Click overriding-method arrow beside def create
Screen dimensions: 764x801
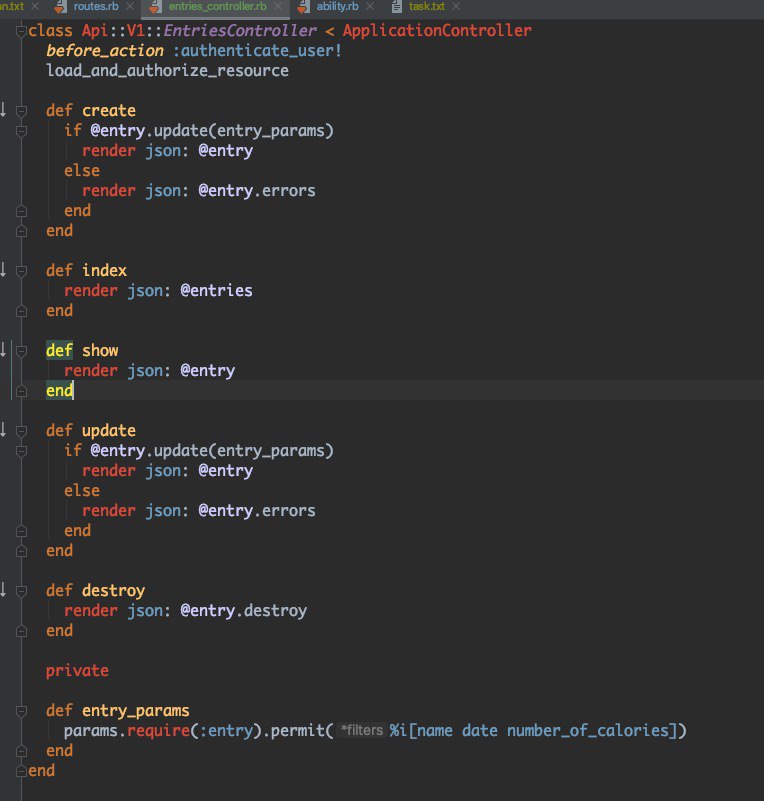coord(3,110)
